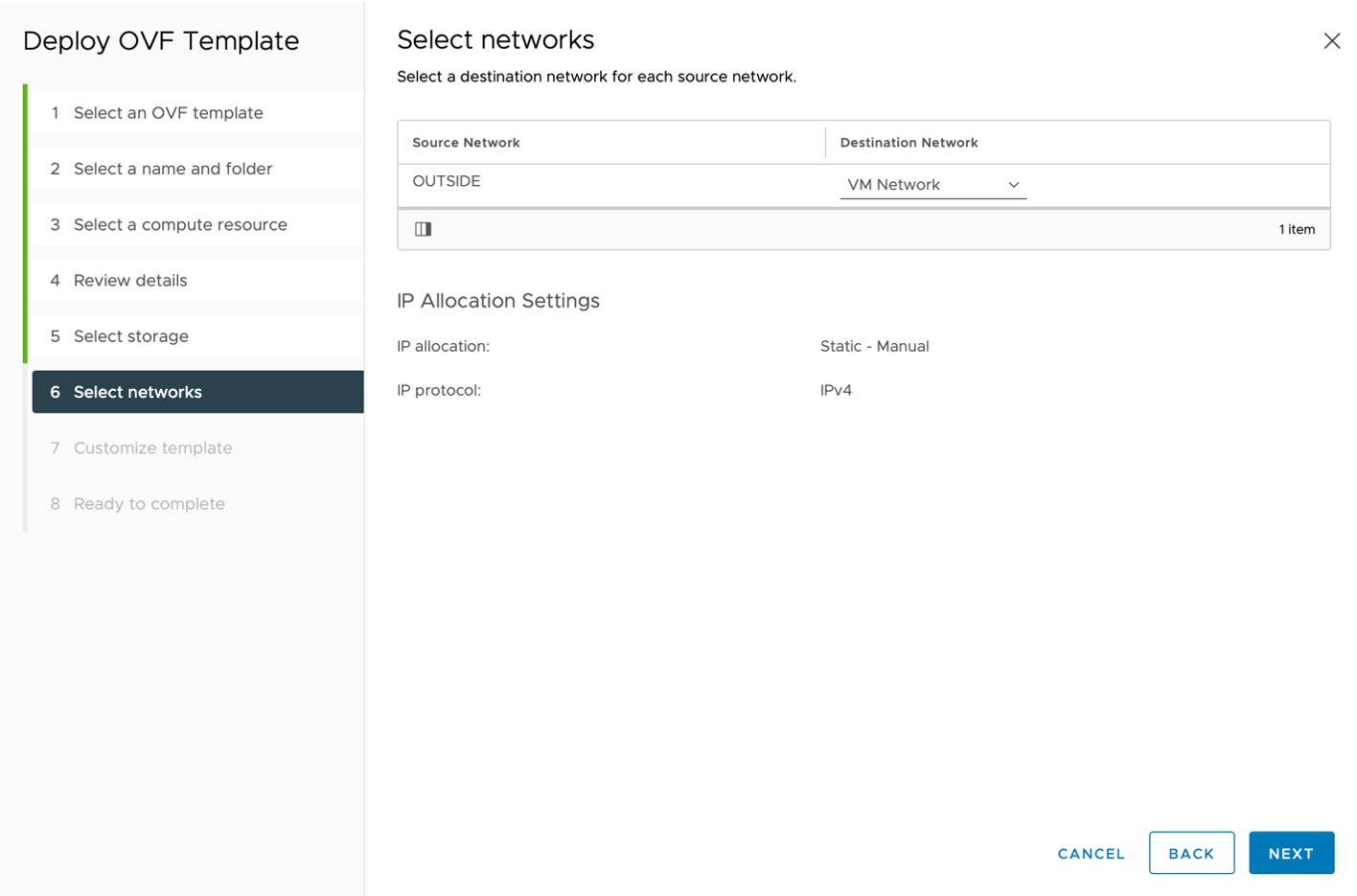
Task: Select the OUTSIDE source network row
Action: pyautogui.click(x=447, y=179)
